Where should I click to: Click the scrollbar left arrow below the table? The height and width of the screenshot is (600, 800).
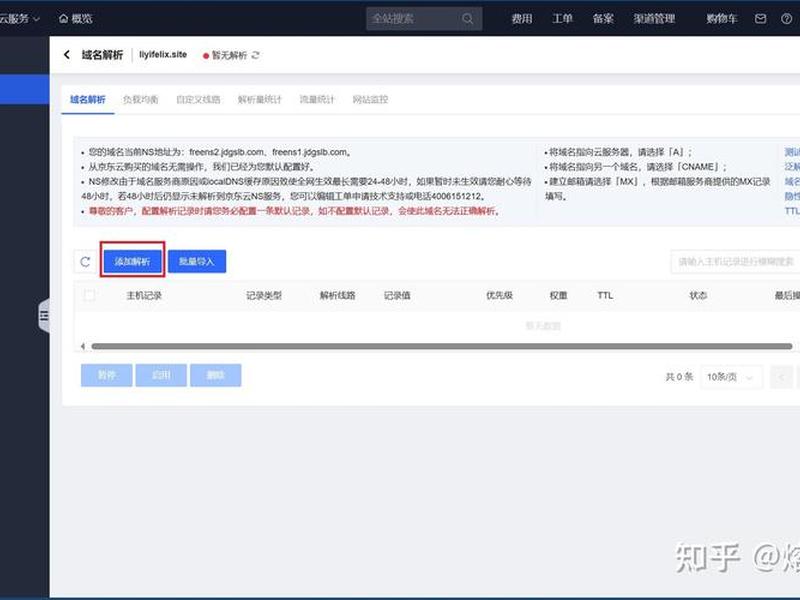point(83,346)
